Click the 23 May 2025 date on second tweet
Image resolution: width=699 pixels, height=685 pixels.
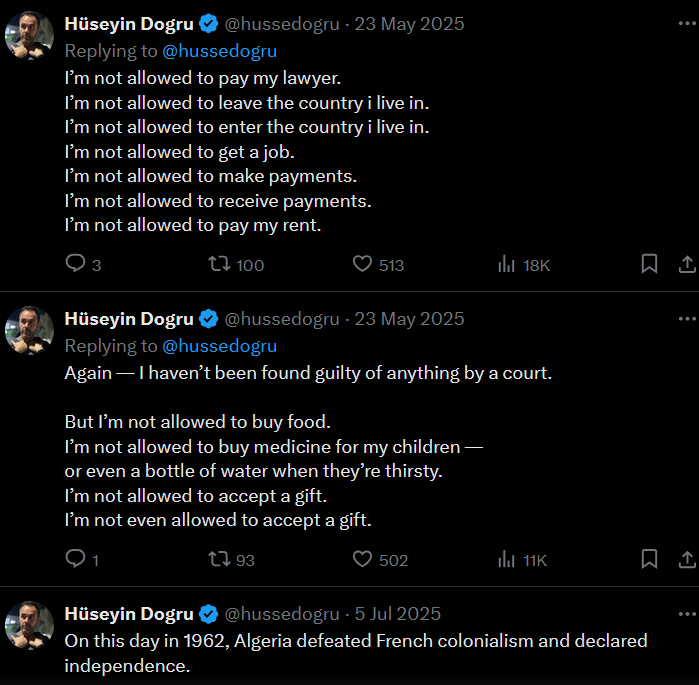click(x=409, y=319)
